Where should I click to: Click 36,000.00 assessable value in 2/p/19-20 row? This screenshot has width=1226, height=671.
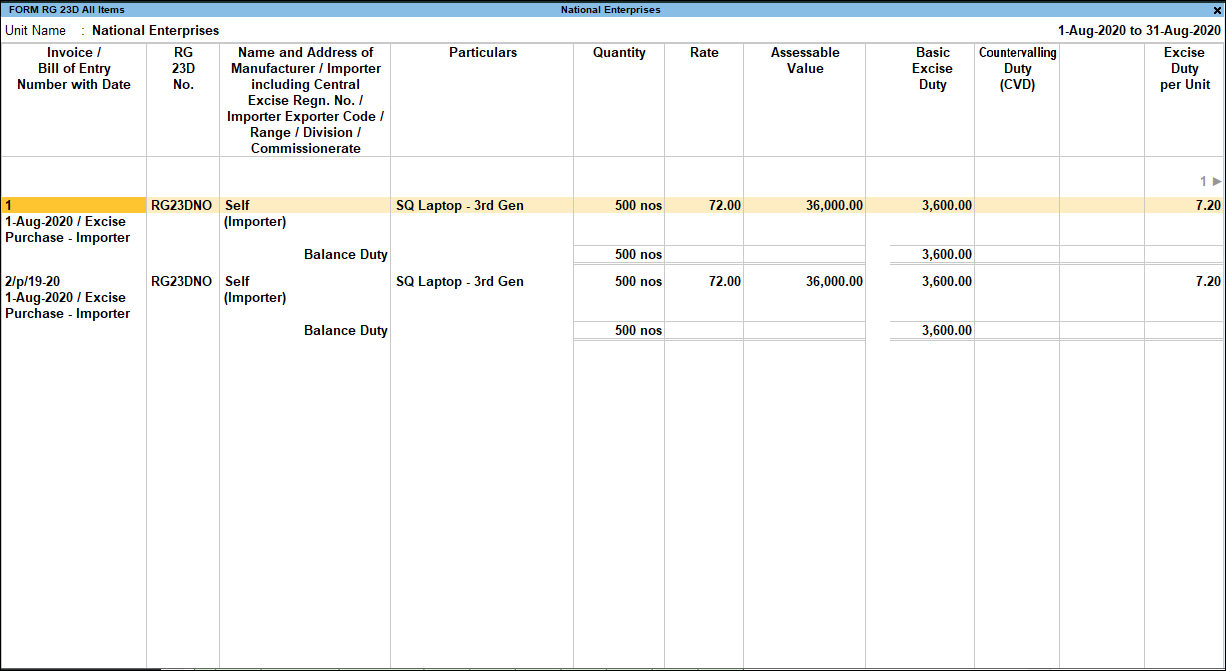point(834,281)
